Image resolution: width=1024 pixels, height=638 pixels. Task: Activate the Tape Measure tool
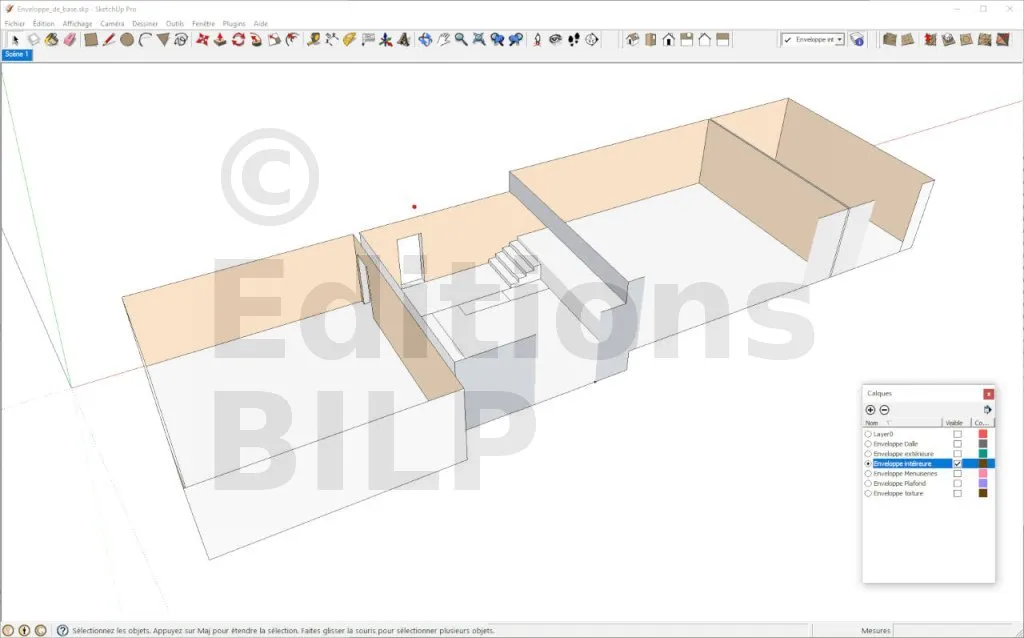(314, 40)
